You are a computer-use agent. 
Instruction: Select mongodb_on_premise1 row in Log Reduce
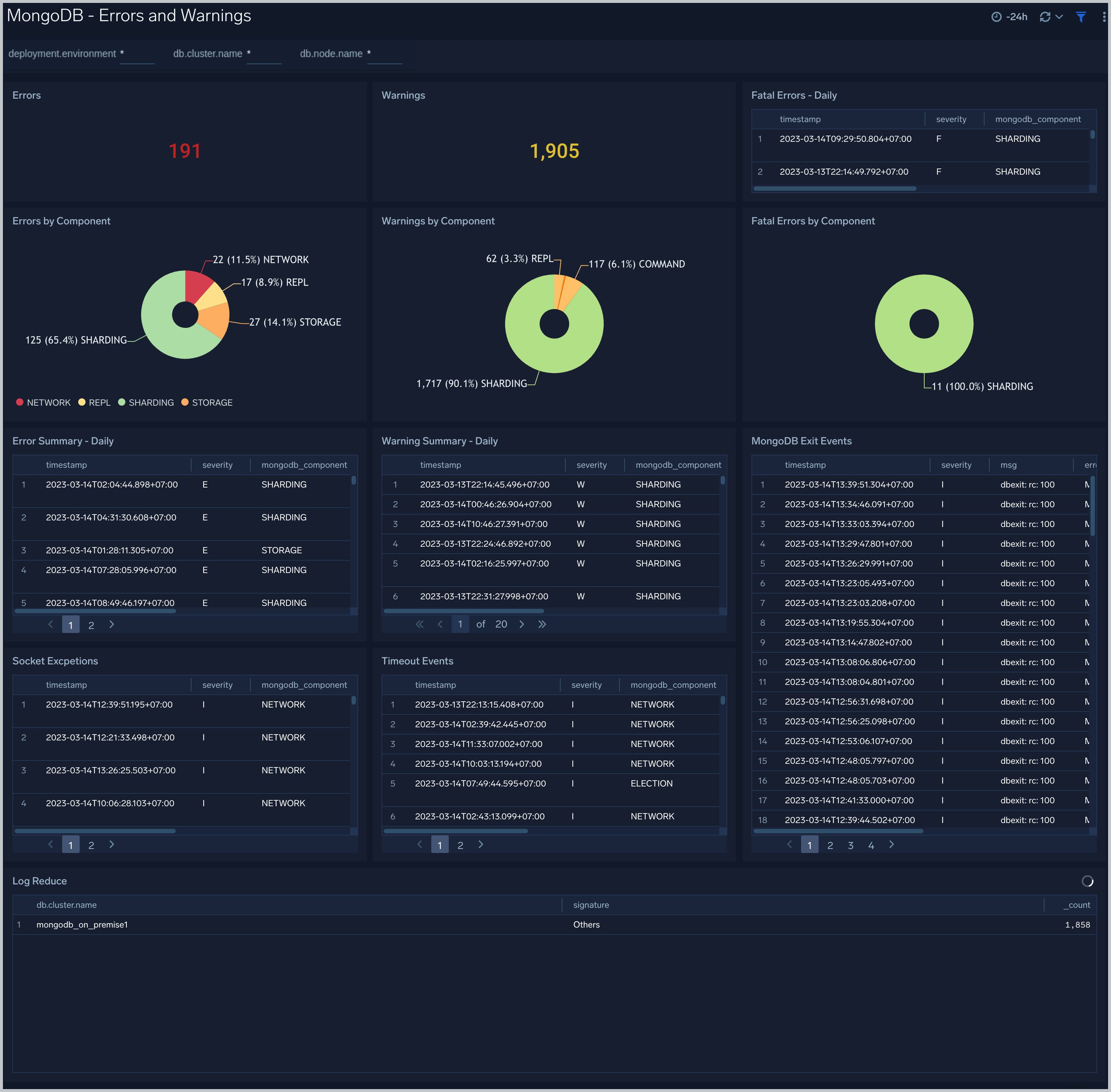[x=554, y=925]
